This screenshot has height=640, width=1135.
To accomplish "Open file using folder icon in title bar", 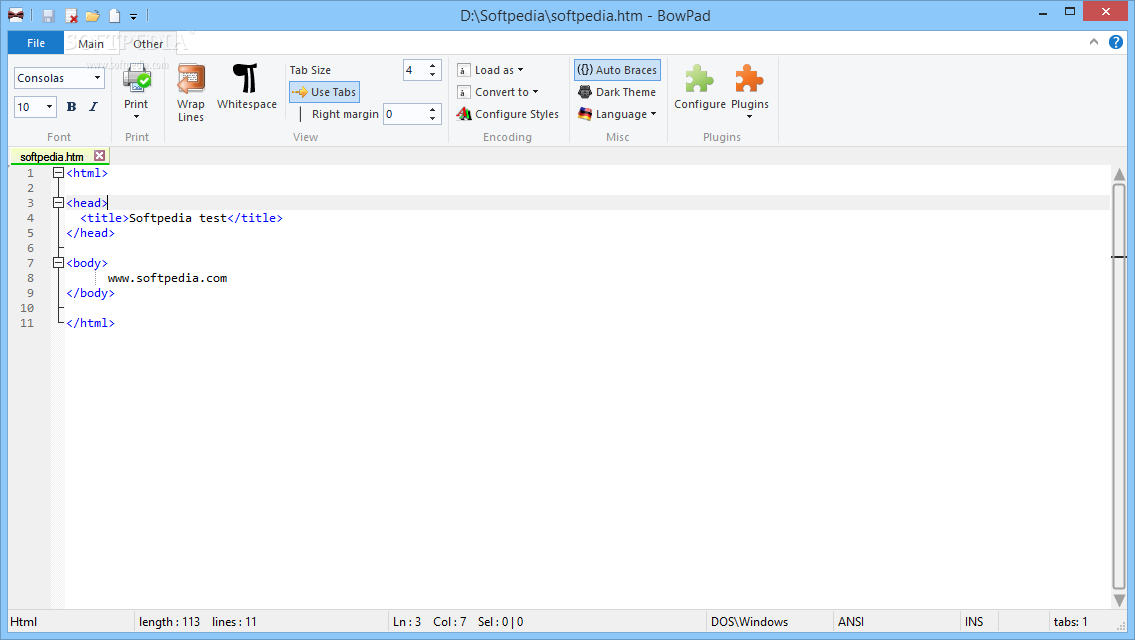I will point(93,15).
